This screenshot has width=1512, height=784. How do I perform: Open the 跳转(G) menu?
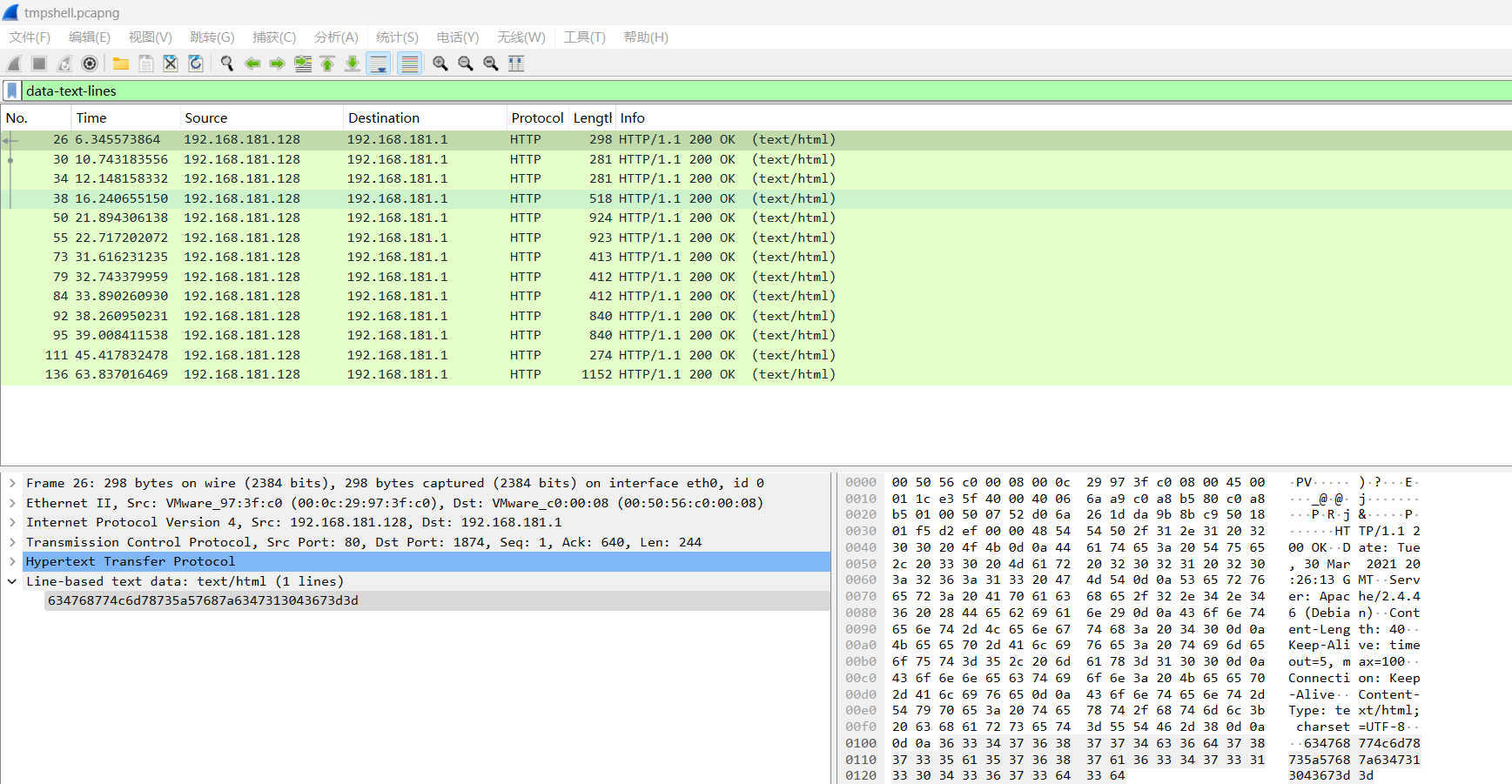click(x=212, y=37)
